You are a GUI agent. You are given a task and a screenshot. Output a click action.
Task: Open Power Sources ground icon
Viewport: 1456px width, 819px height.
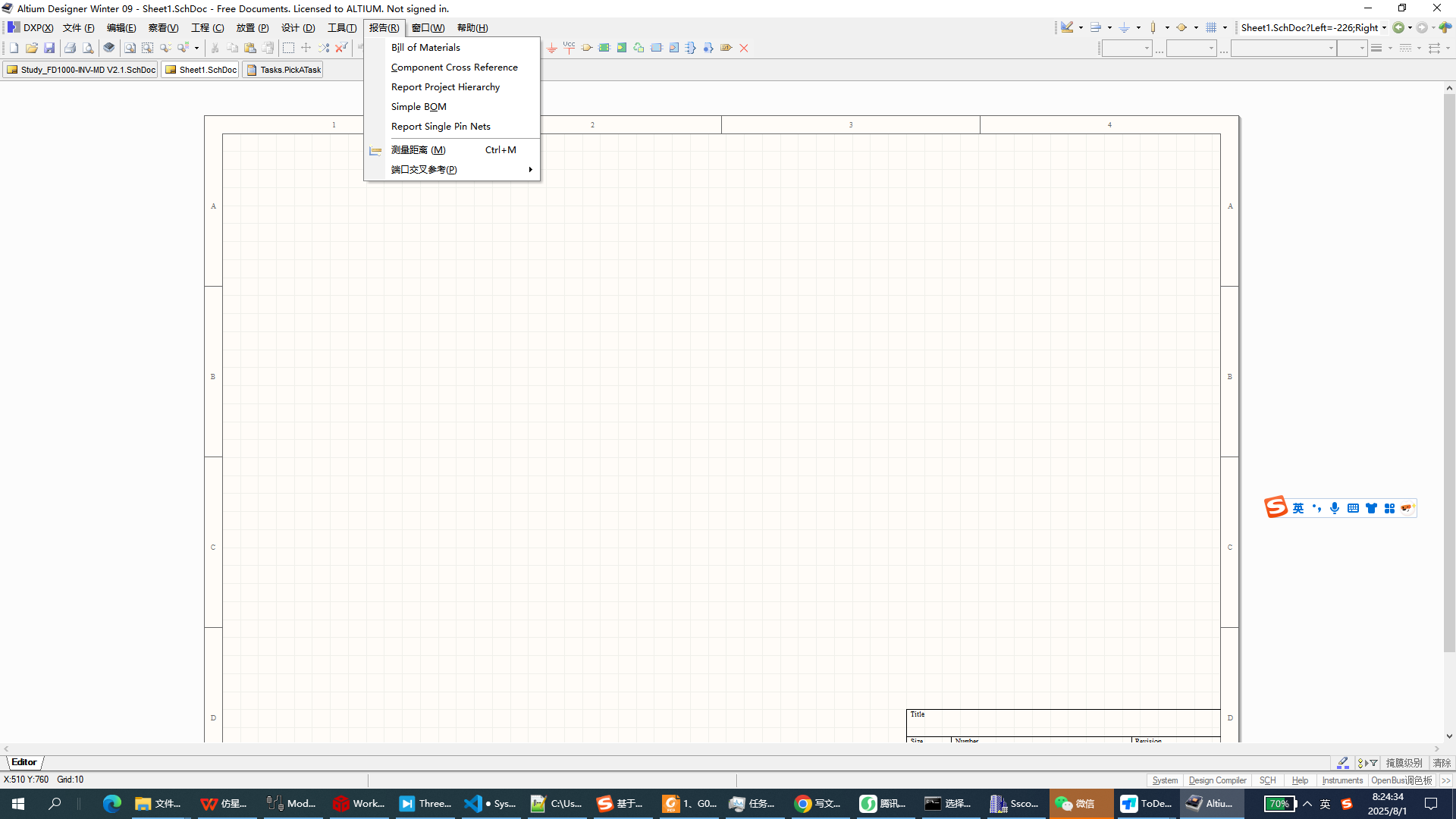(x=1125, y=27)
